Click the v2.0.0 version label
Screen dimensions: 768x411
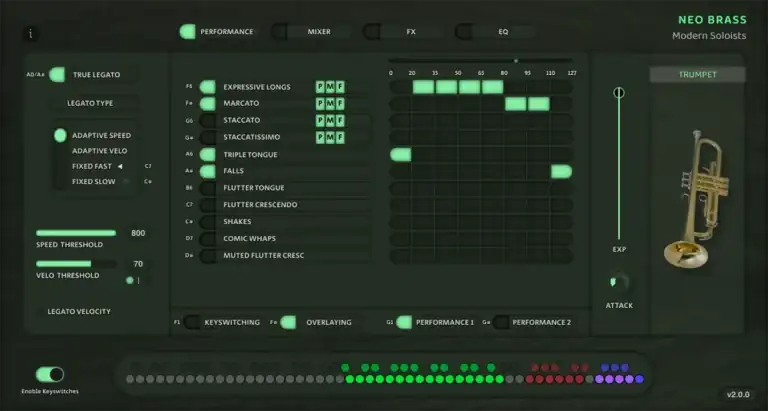pyautogui.click(x=738, y=395)
